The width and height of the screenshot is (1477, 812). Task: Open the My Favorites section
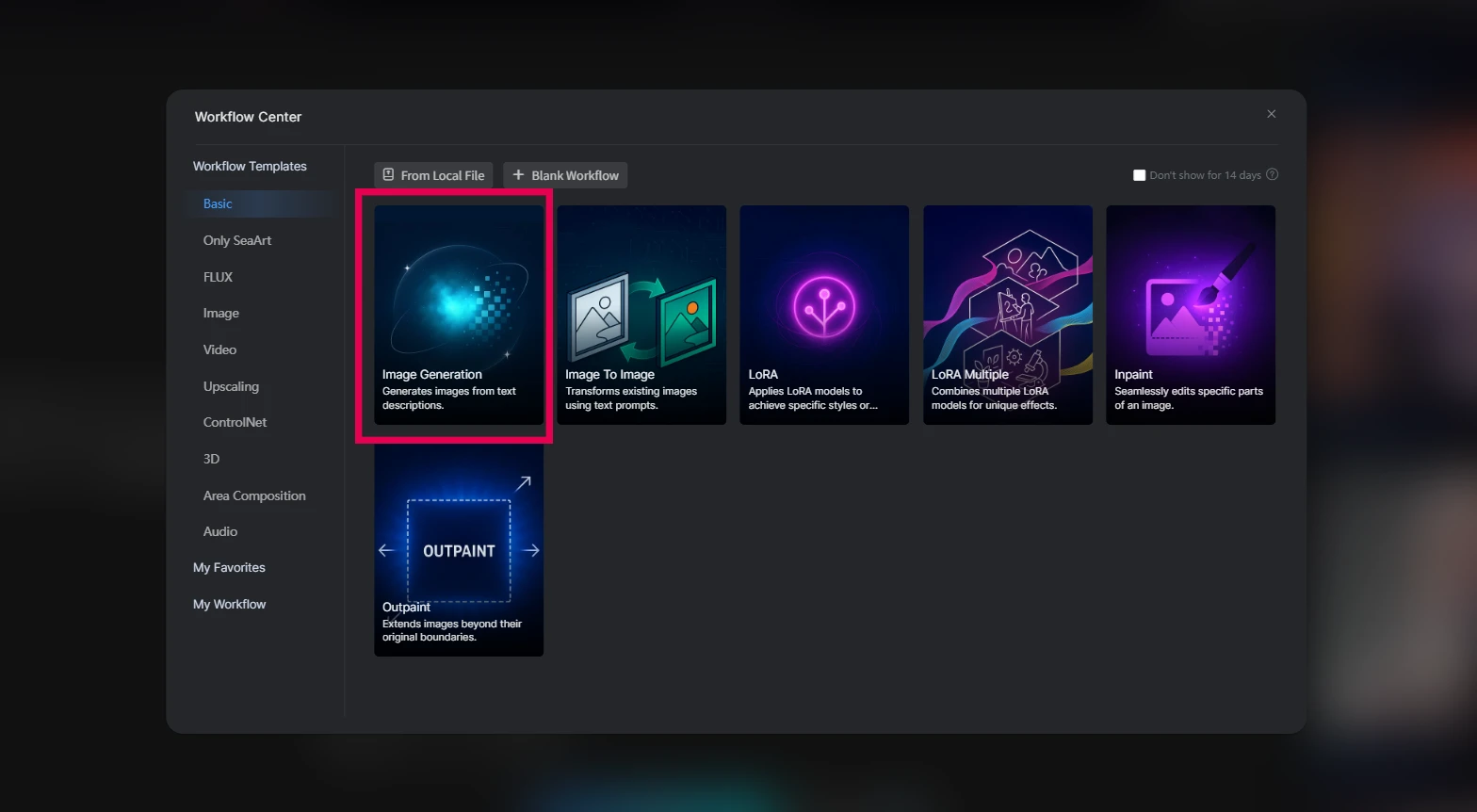229,567
